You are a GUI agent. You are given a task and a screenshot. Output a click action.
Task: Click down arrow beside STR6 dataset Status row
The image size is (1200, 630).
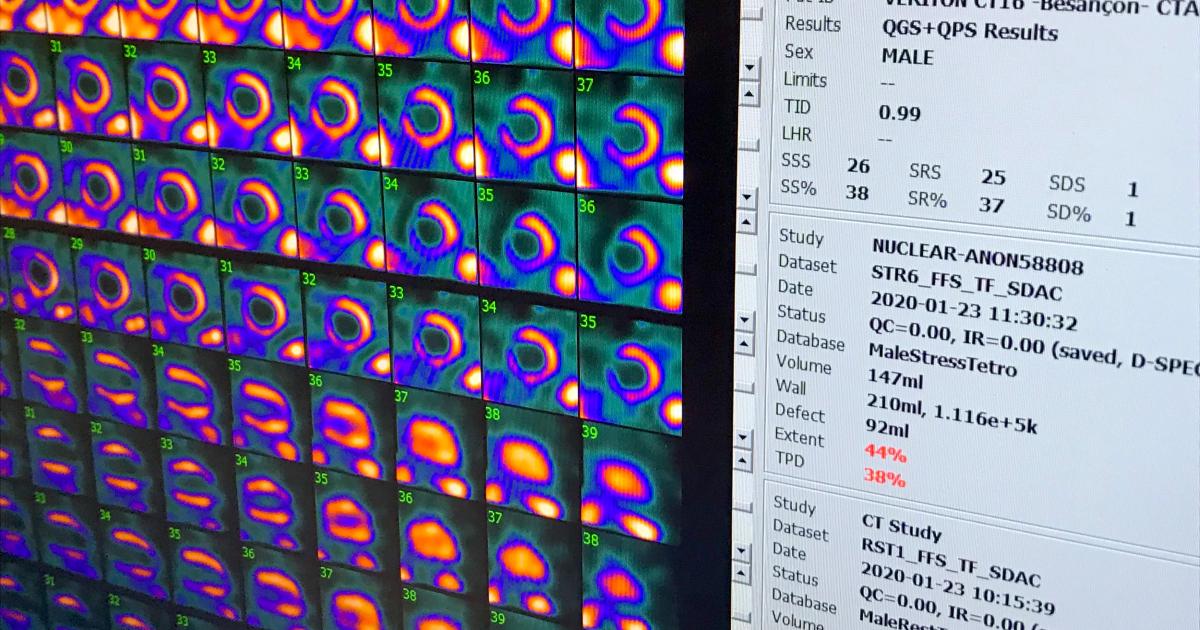[744, 319]
